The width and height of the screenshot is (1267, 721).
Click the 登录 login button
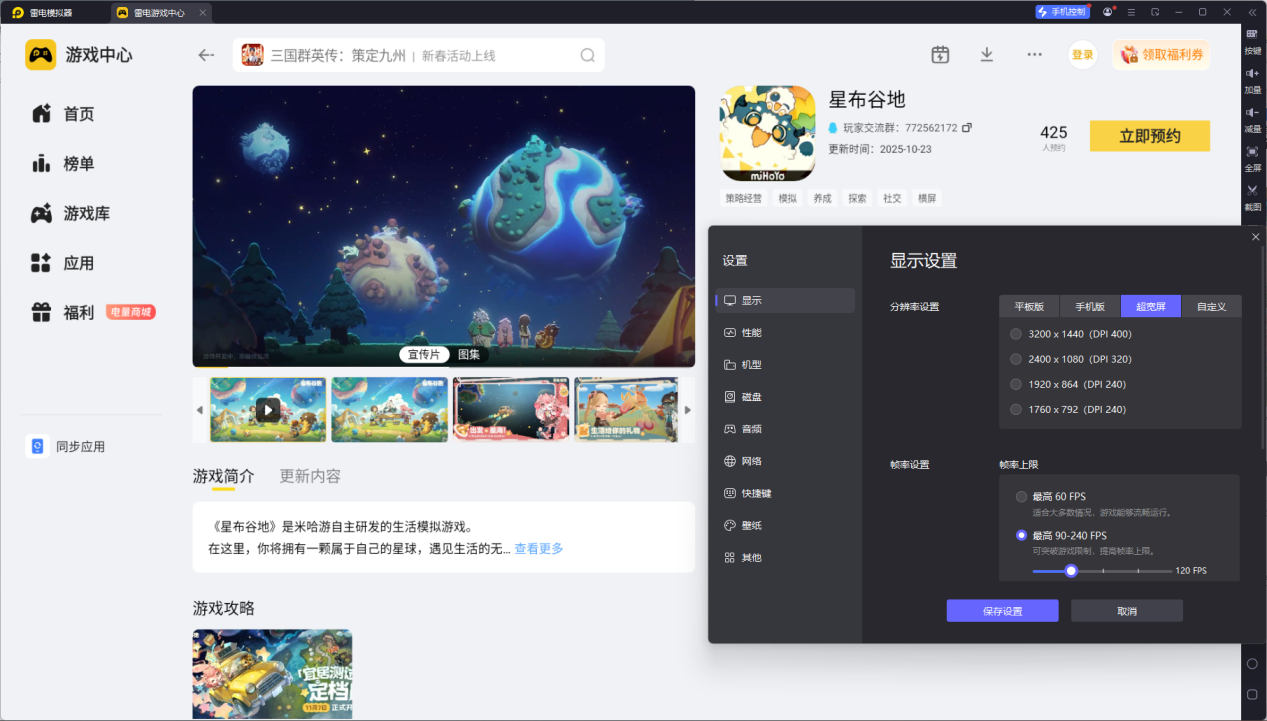point(1083,55)
